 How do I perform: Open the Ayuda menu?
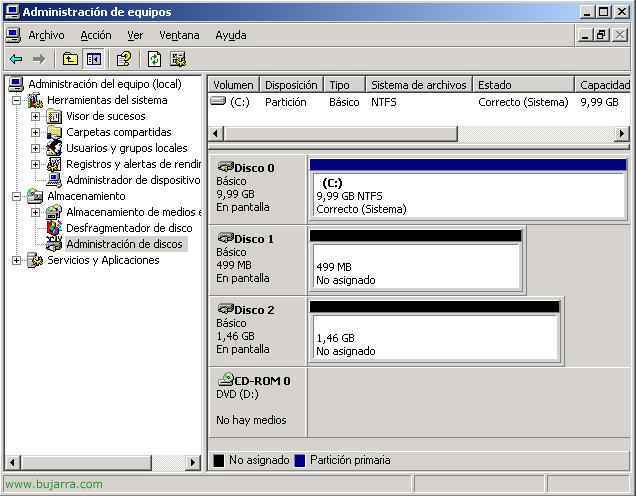(x=231, y=35)
